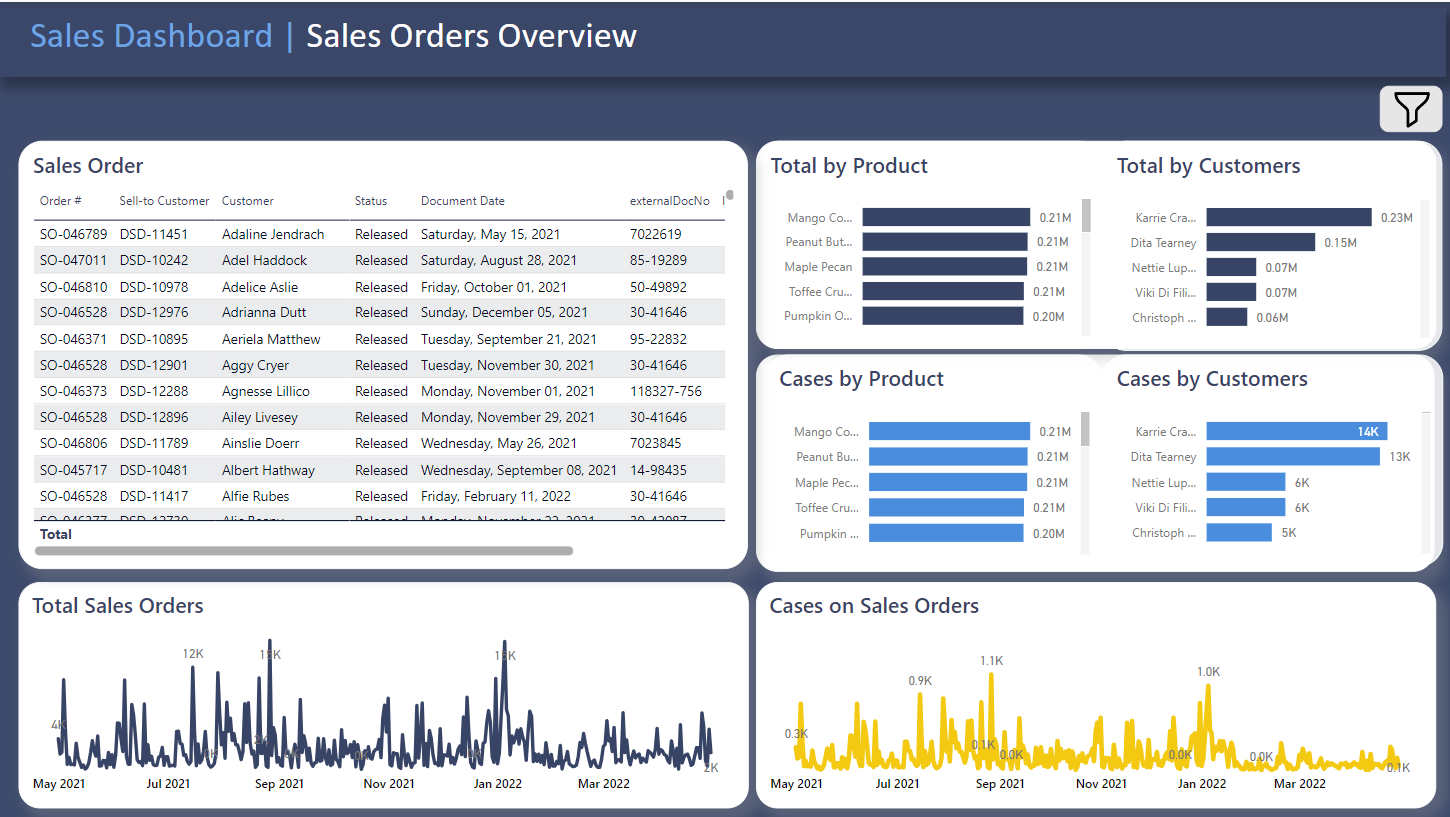Select Maple Pecan bar in Total by Product

945,267
